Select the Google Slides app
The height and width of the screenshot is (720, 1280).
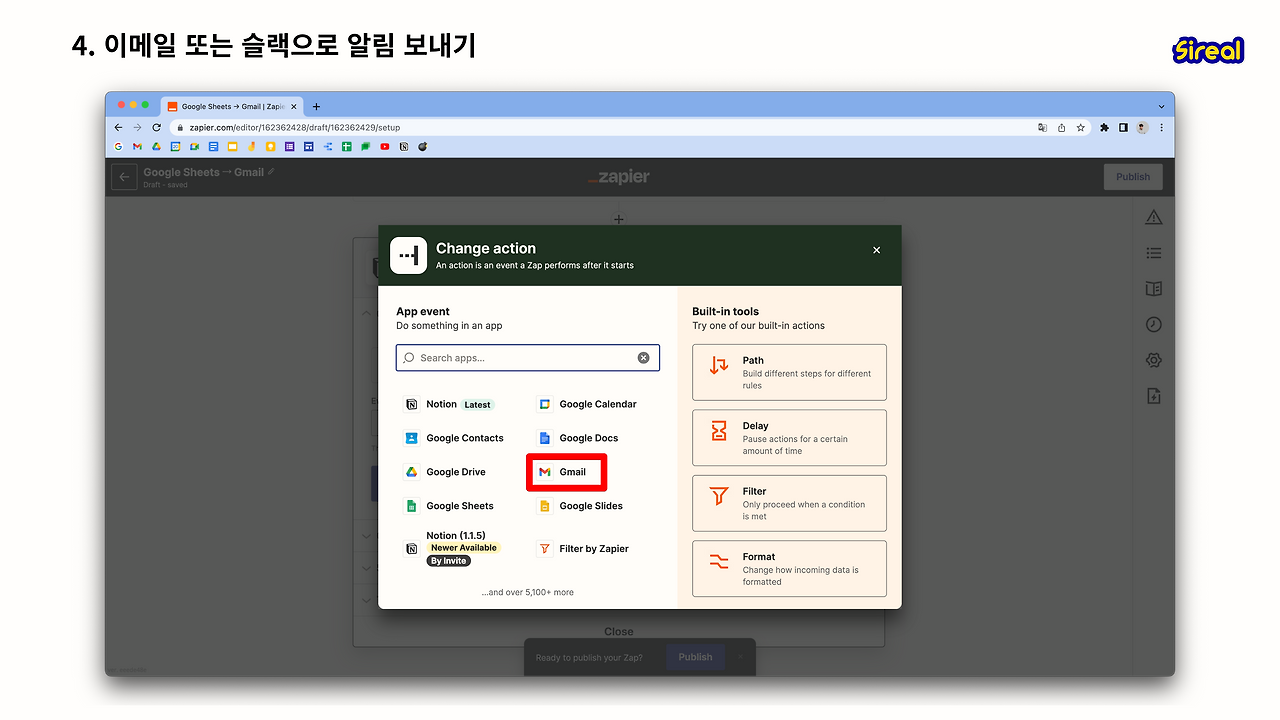(580, 506)
